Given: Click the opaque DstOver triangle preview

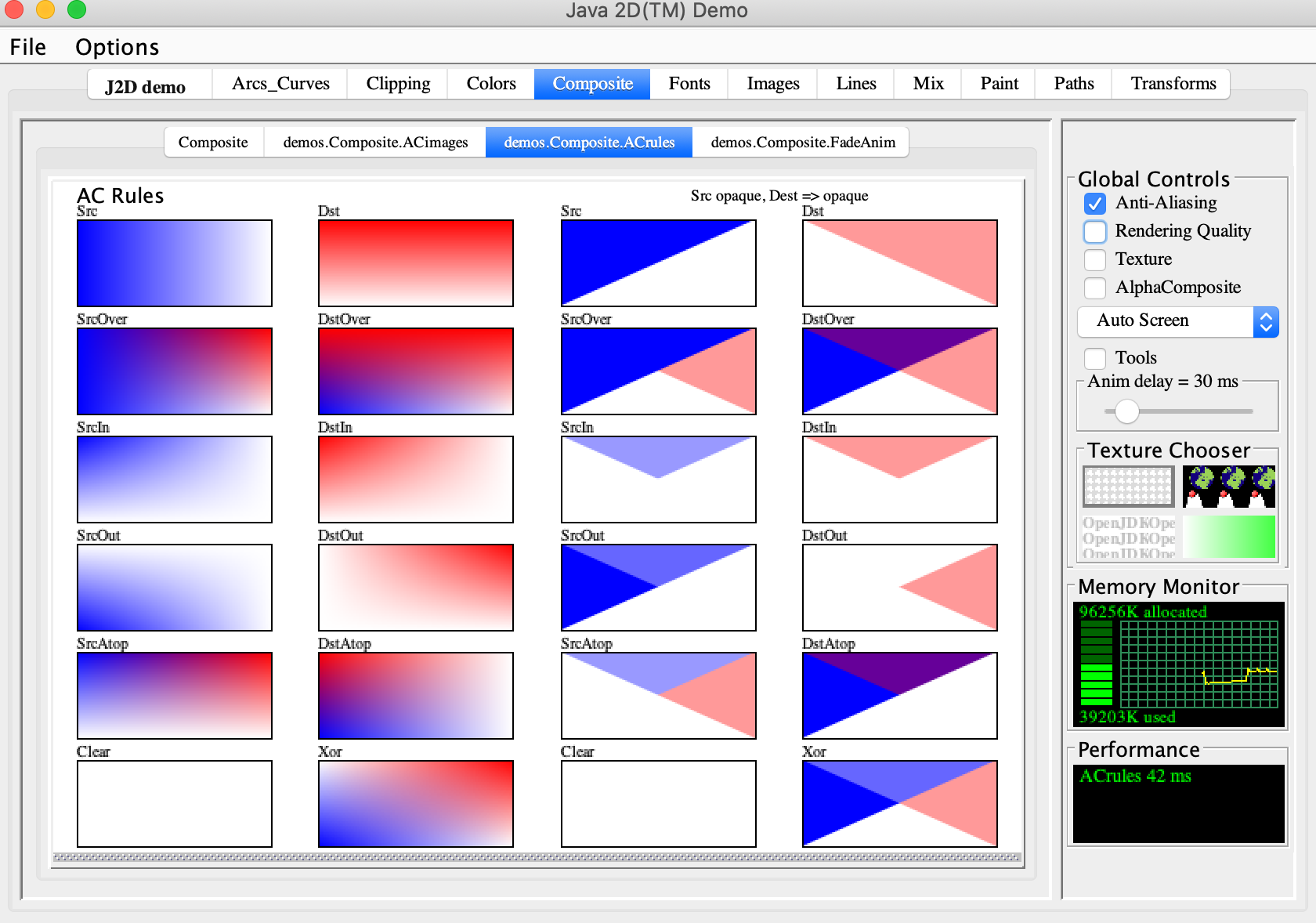Looking at the screenshot, I should [x=899, y=371].
